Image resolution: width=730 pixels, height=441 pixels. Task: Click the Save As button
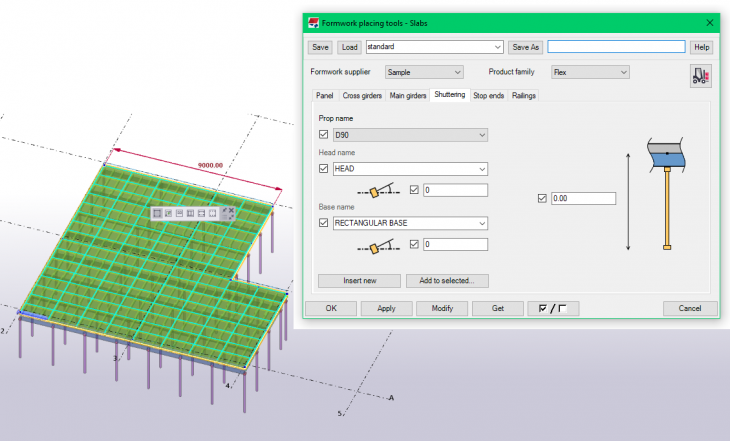click(526, 47)
